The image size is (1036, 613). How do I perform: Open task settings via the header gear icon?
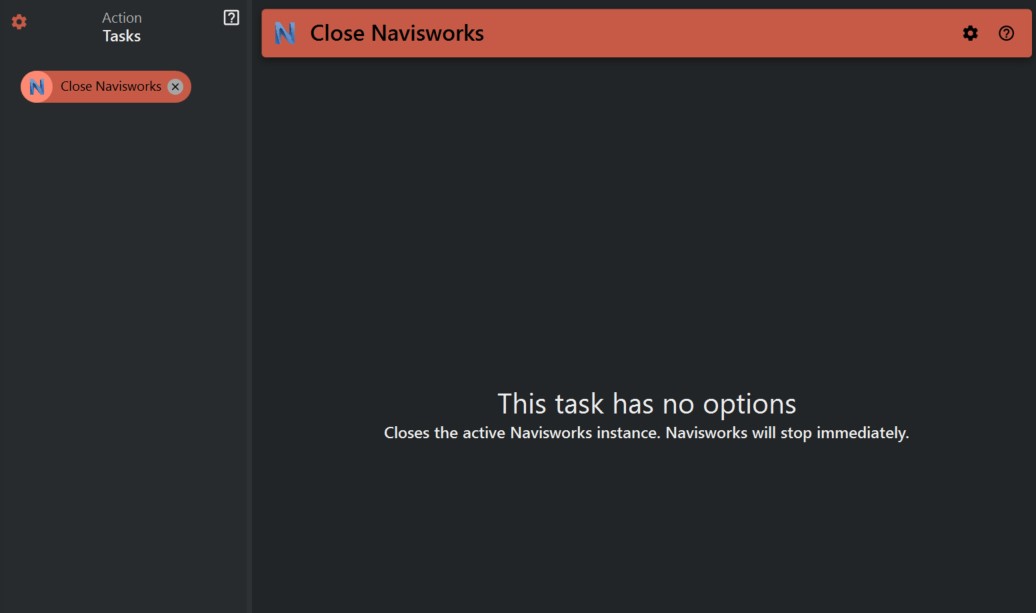(970, 33)
